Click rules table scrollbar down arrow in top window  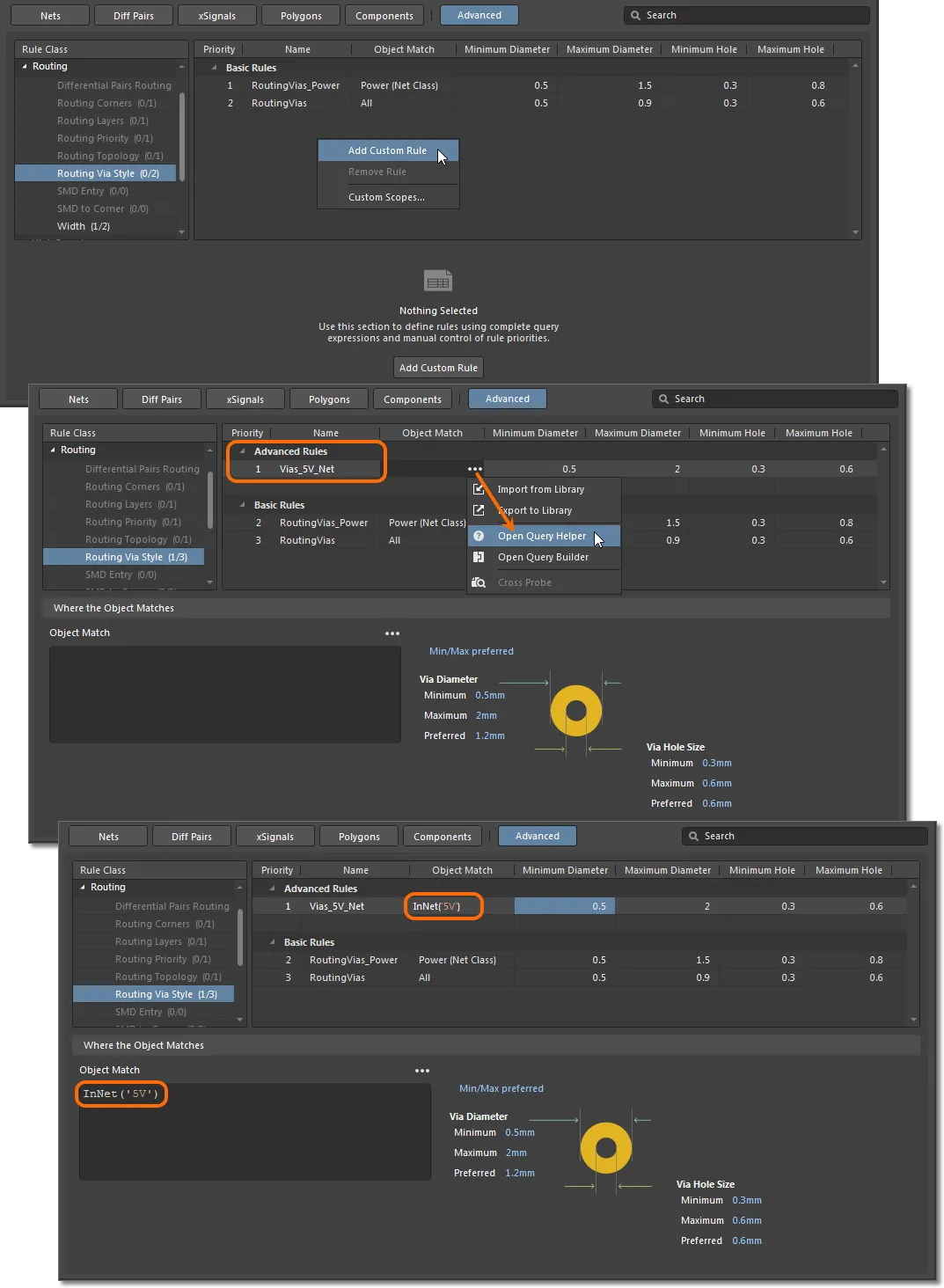coord(855,232)
